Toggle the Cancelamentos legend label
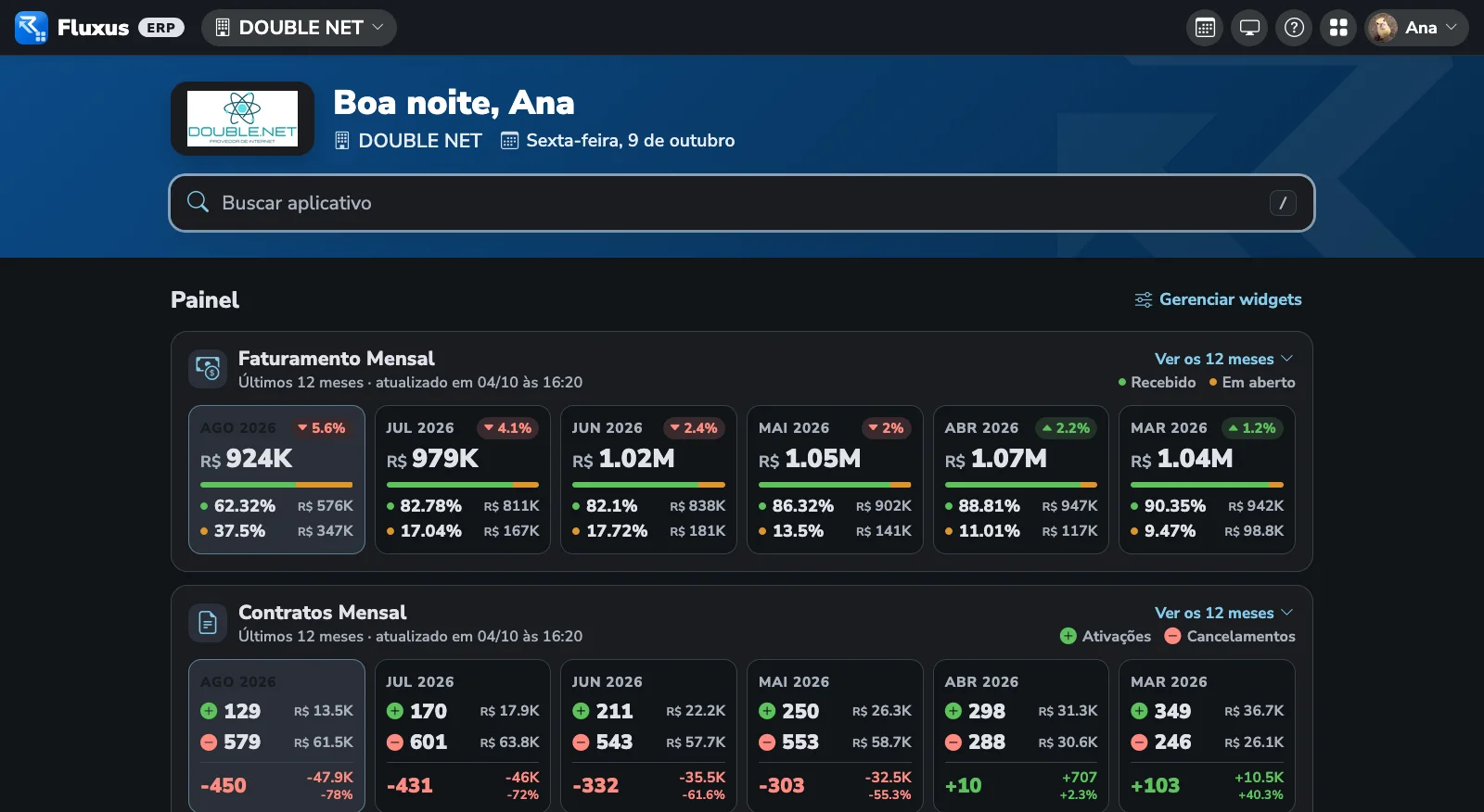 (1241, 636)
